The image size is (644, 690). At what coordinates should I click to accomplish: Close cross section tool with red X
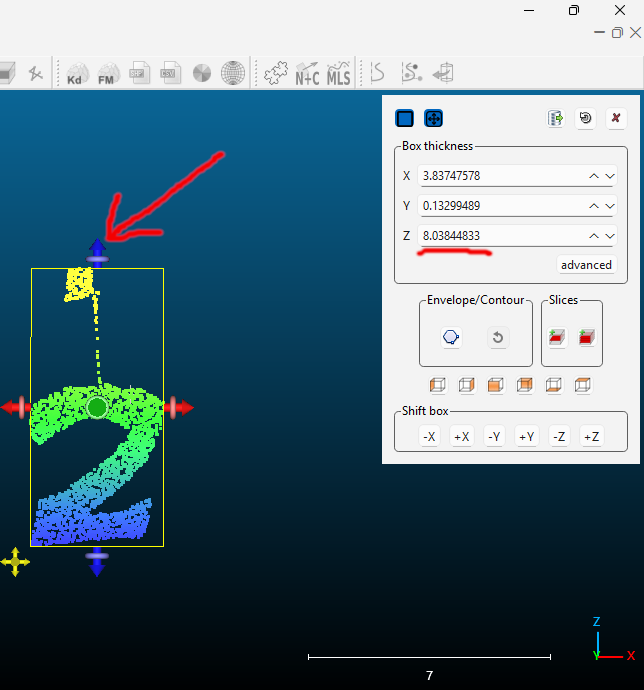[x=615, y=118]
